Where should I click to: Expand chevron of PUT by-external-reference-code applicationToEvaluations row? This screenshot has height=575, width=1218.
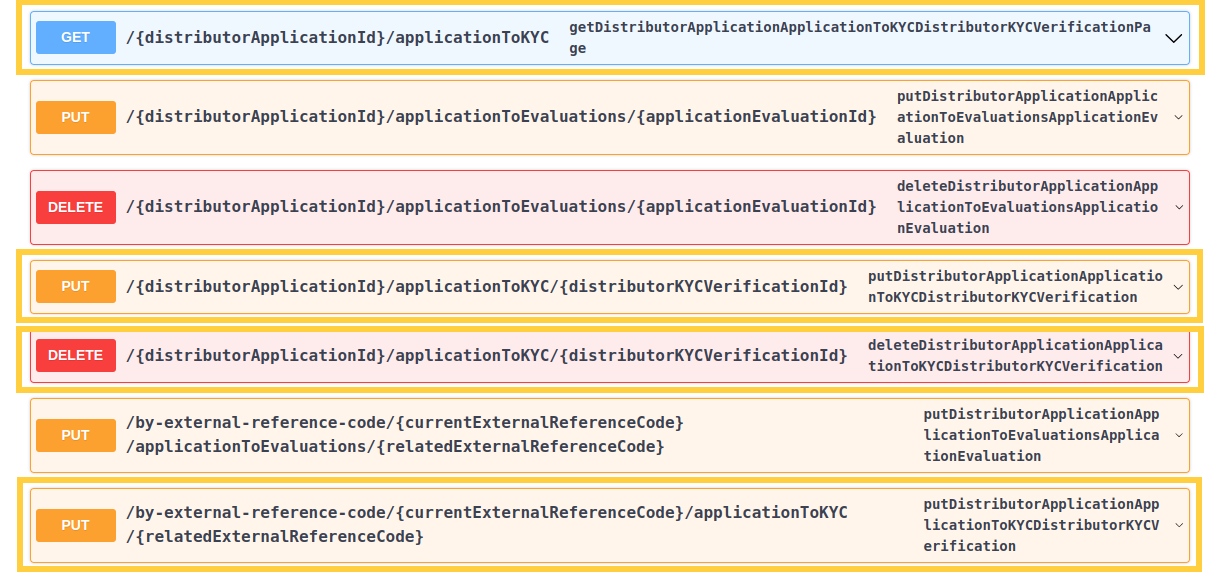(x=1178, y=435)
